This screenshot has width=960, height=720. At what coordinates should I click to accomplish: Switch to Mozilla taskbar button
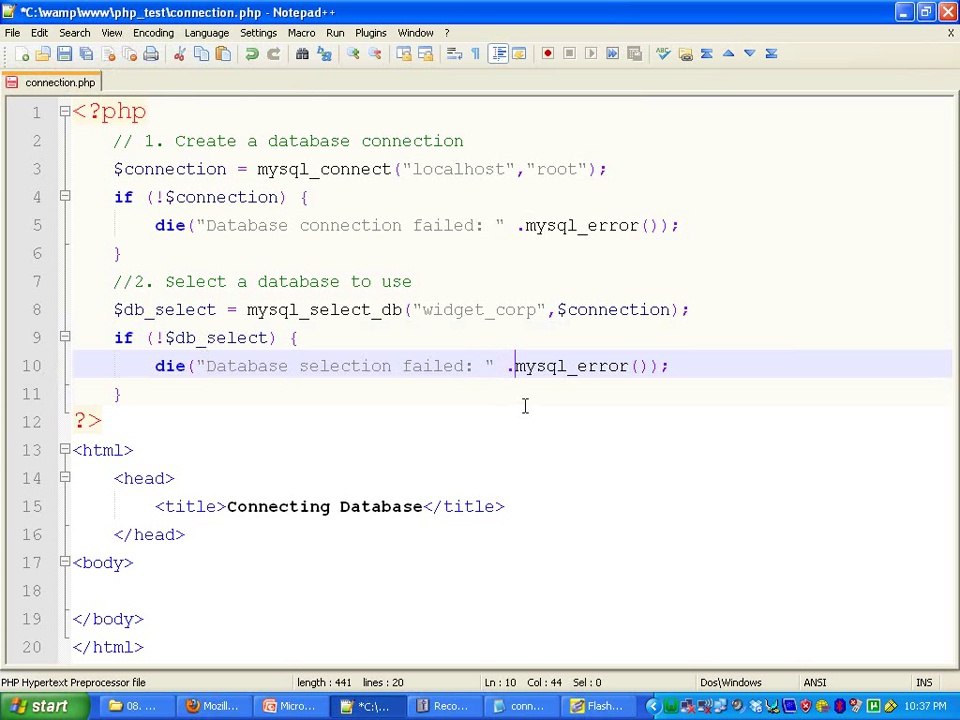pyautogui.click(x=213, y=707)
